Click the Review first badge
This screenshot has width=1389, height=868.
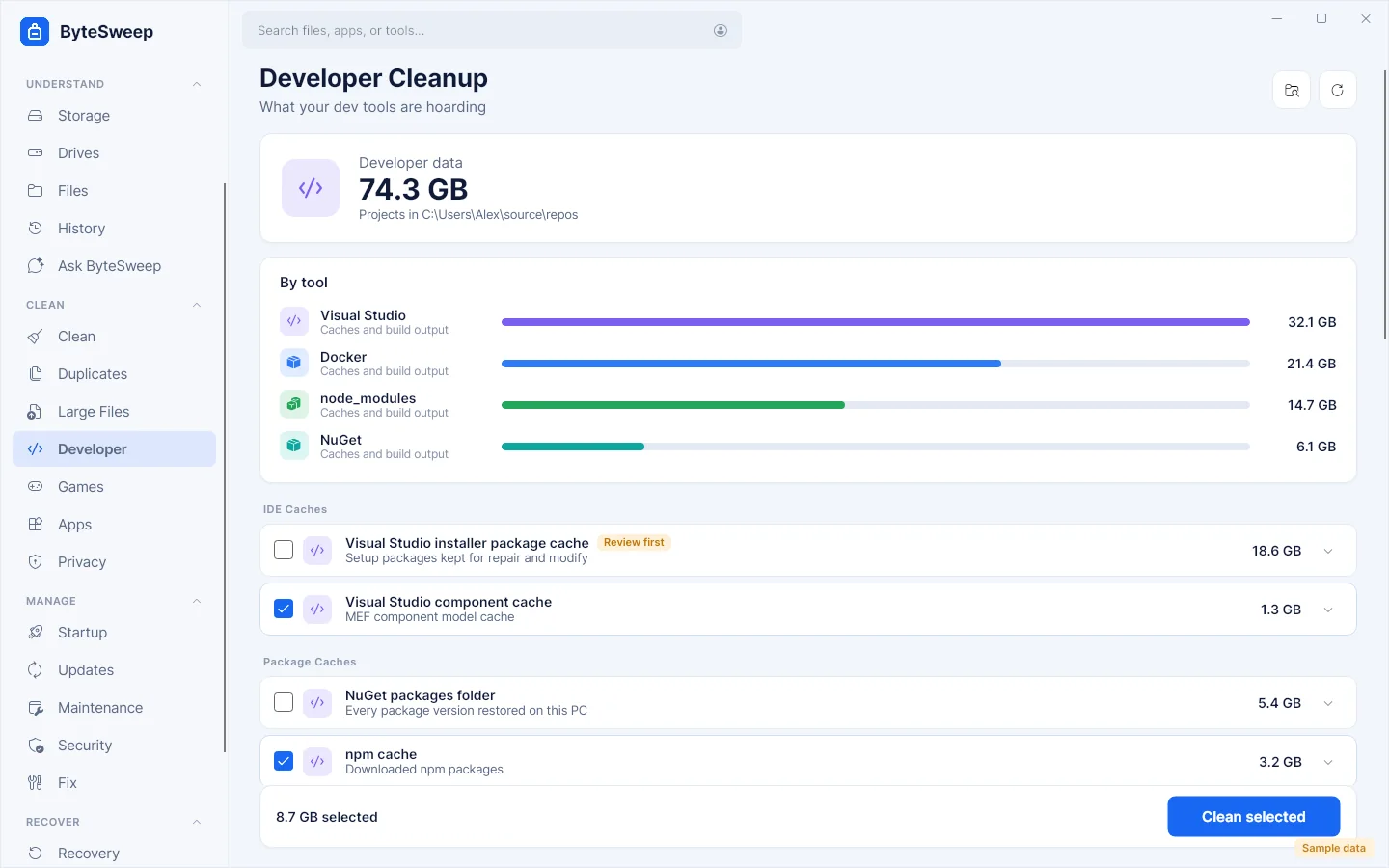click(x=634, y=543)
